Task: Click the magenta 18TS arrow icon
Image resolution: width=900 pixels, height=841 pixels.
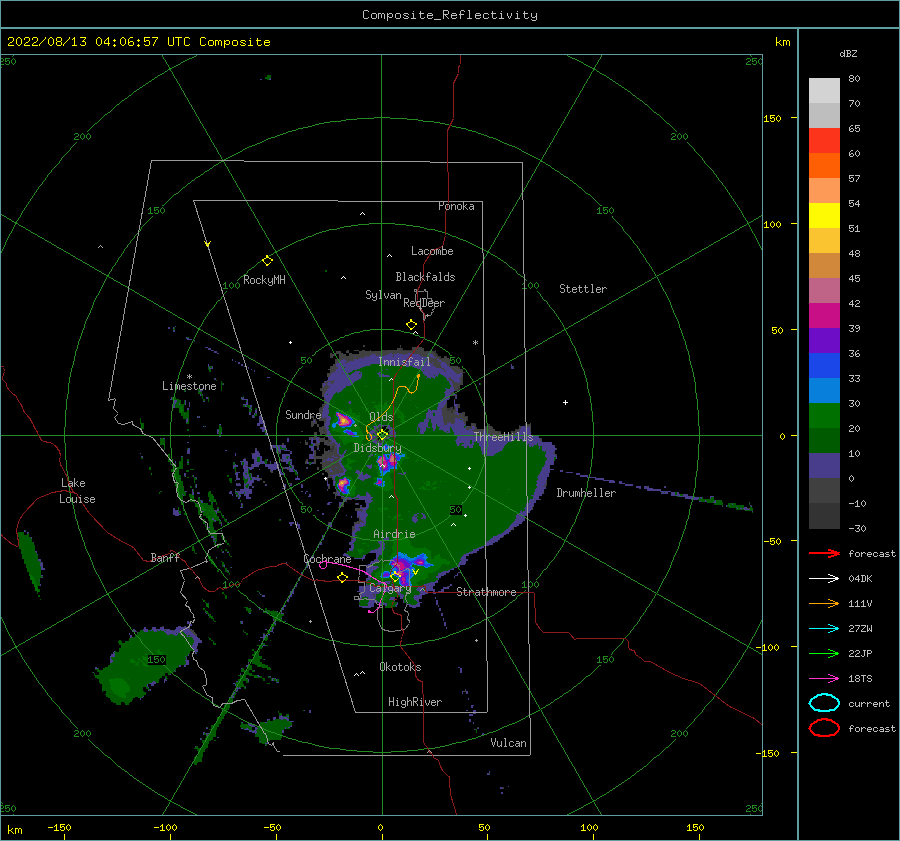Action: click(x=824, y=679)
